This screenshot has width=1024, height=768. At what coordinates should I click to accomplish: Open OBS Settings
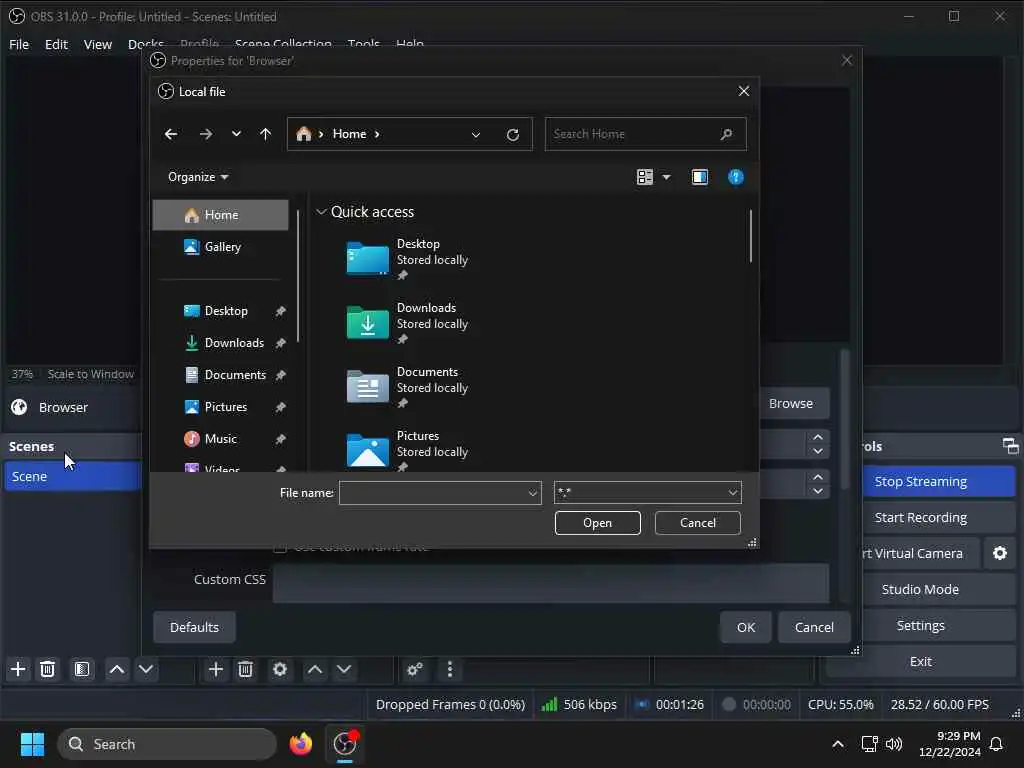[921, 626]
